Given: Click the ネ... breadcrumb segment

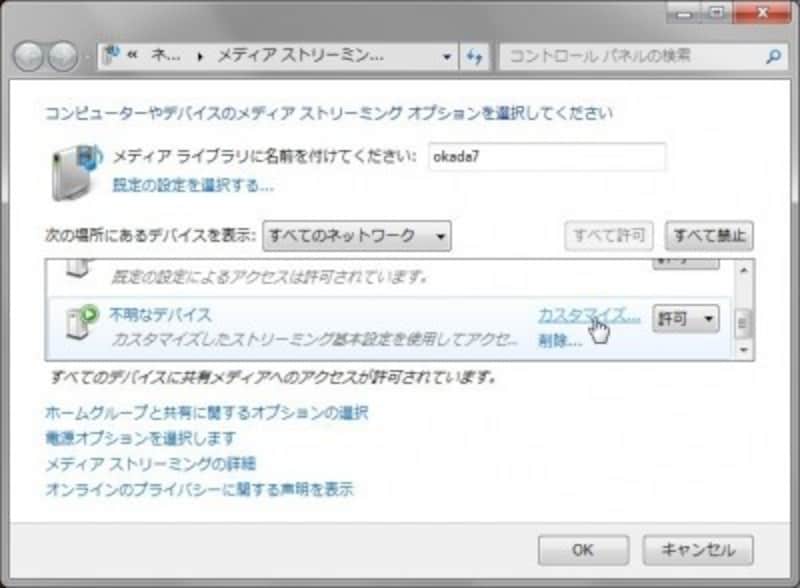Looking at the screenshot, I should pyautogui.click(x=166, y=55).
